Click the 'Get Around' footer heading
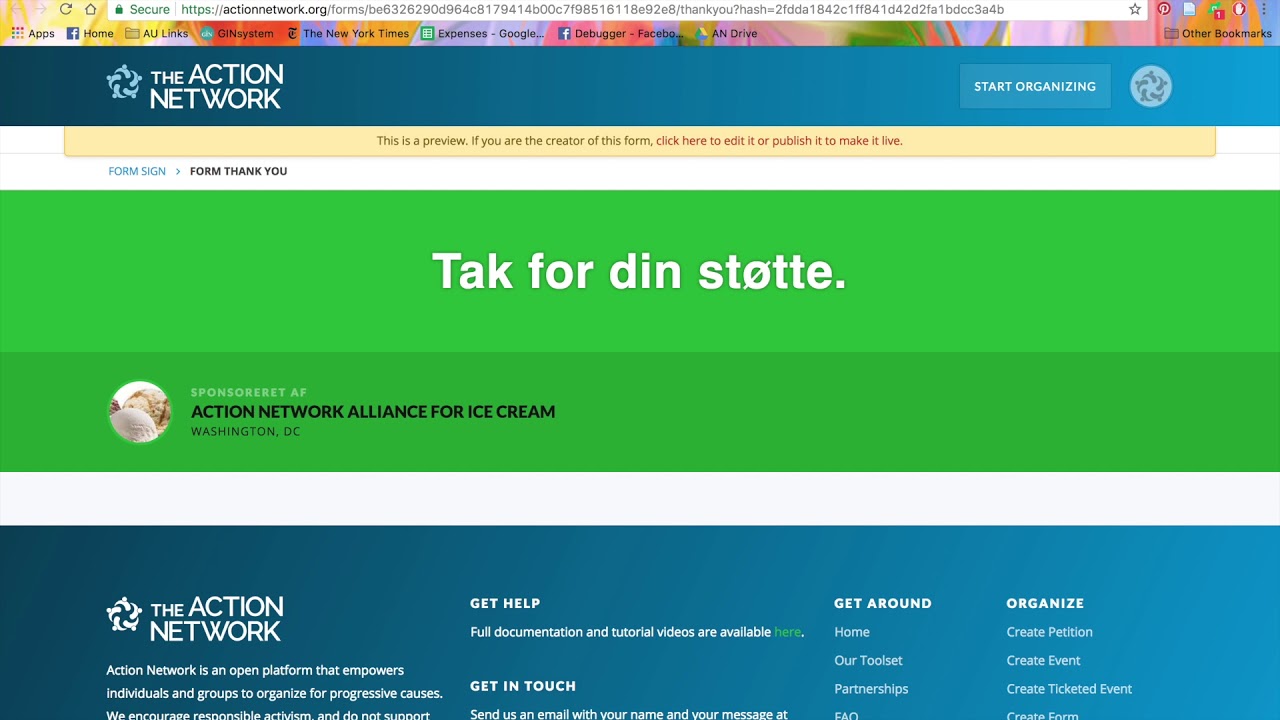The width and height of the screenshot is (1280, 720). pyautogui.click(x=883, y=603)
